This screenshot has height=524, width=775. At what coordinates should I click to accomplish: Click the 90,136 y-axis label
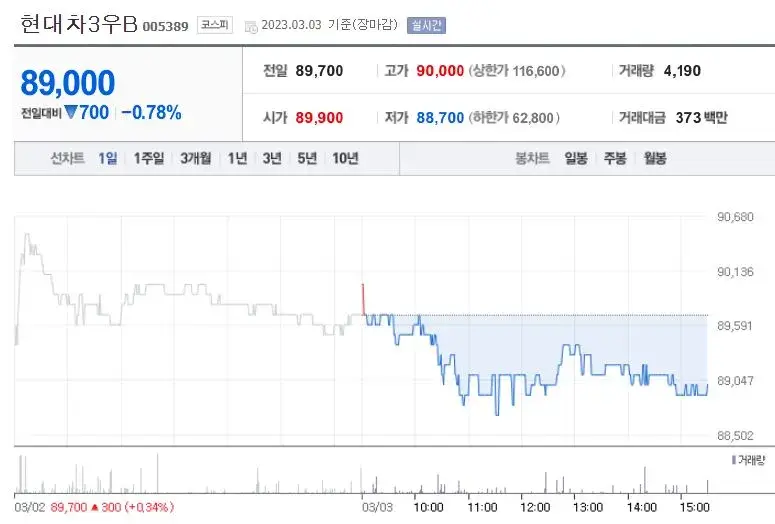[735, 272]
